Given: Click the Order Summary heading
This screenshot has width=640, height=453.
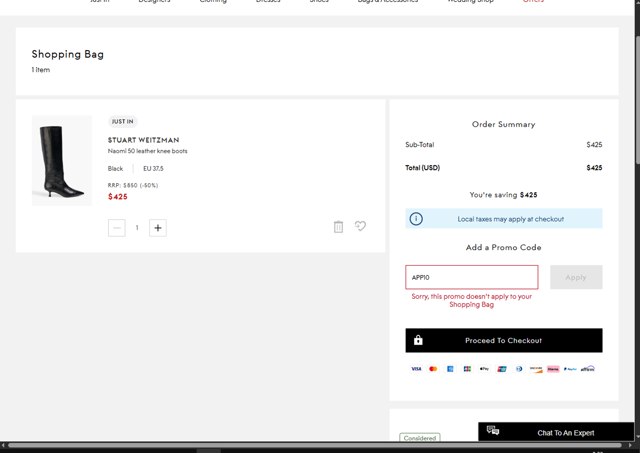Looking at the screenshot, I should coord(503,124).
